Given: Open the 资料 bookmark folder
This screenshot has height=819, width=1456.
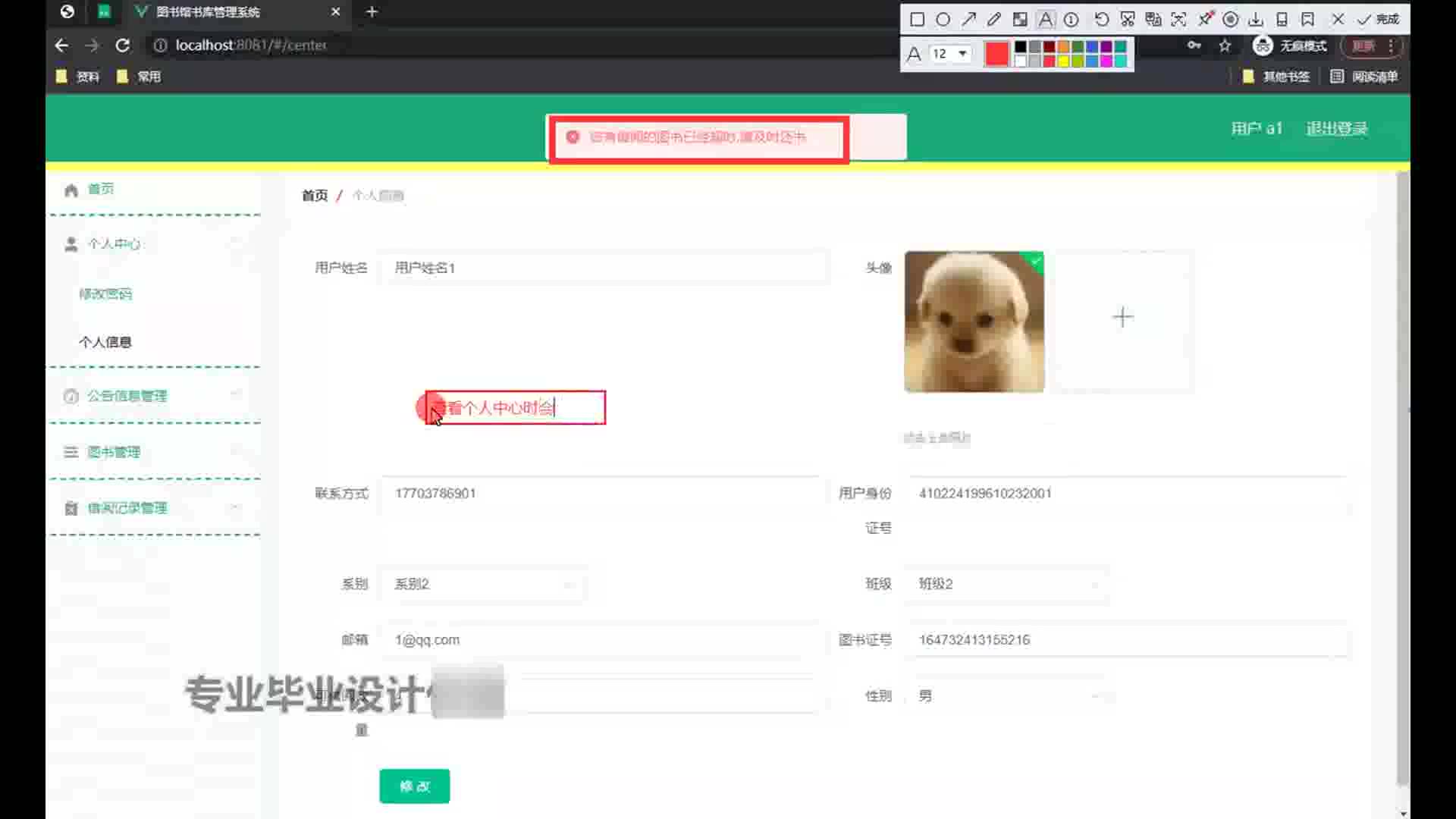Looking at the screenshot, I should 77,77.
